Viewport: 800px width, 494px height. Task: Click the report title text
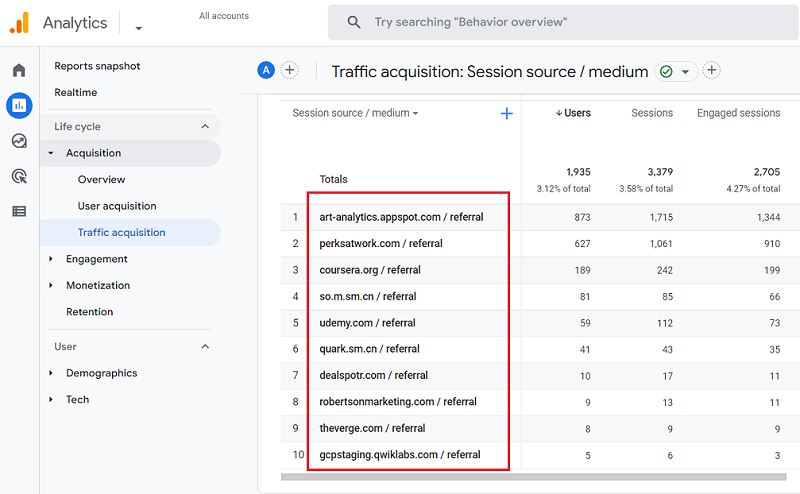(x=490, y=71)
